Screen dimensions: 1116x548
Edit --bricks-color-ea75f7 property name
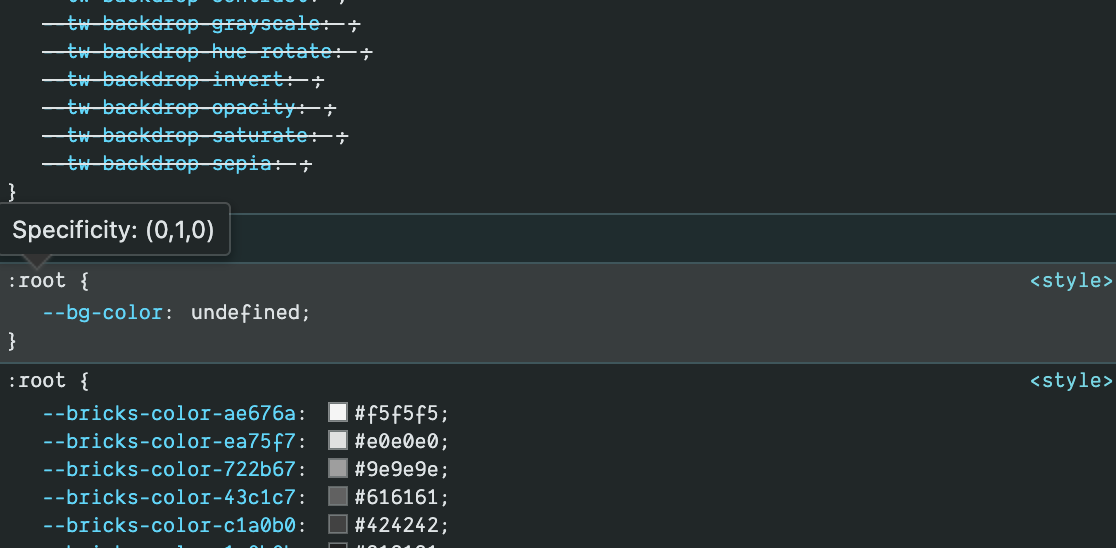click(169, 441)
